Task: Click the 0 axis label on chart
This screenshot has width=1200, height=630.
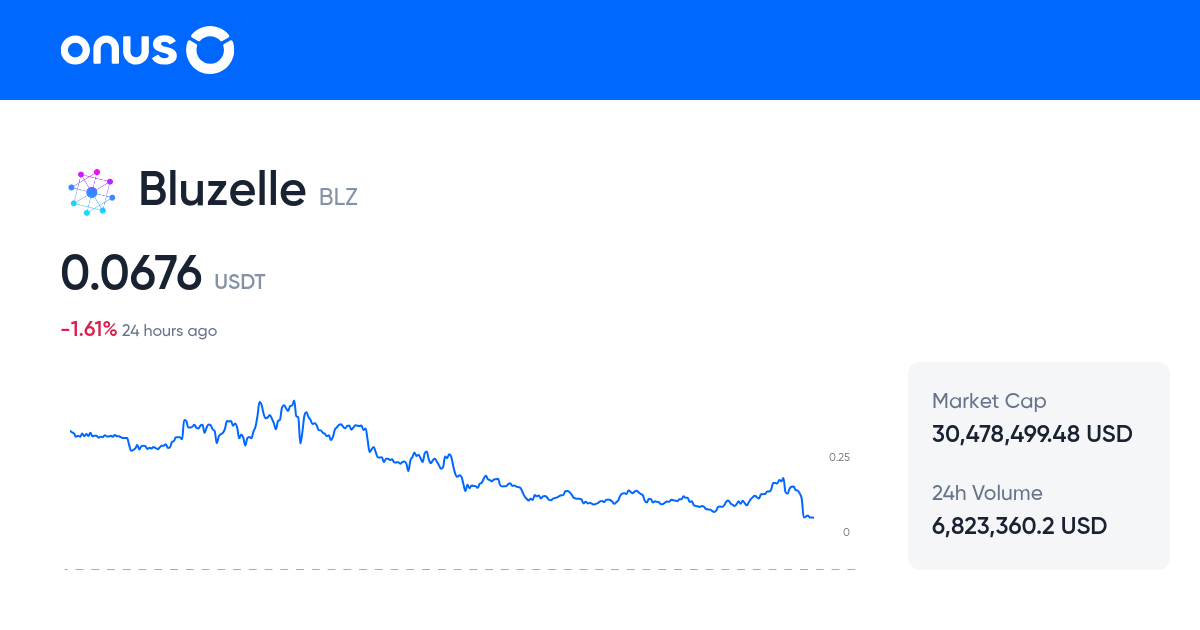Action: (x=846, y=532)
